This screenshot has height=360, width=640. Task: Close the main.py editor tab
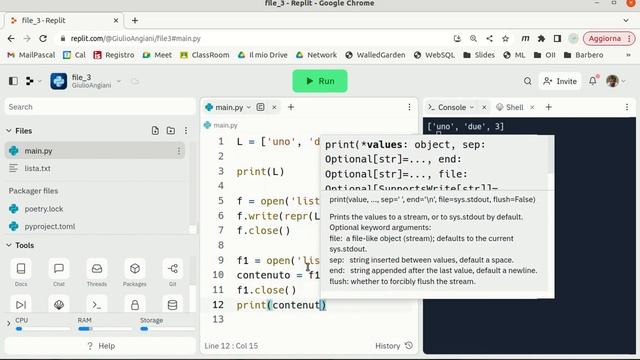coord(274,107)
